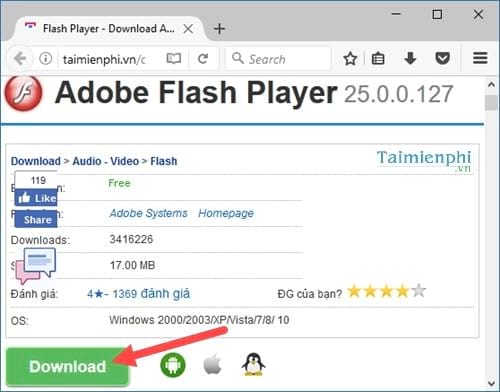This screenshot has width=500, height=392.
Task: Maximize the browser window
Action: click(437, 14)
